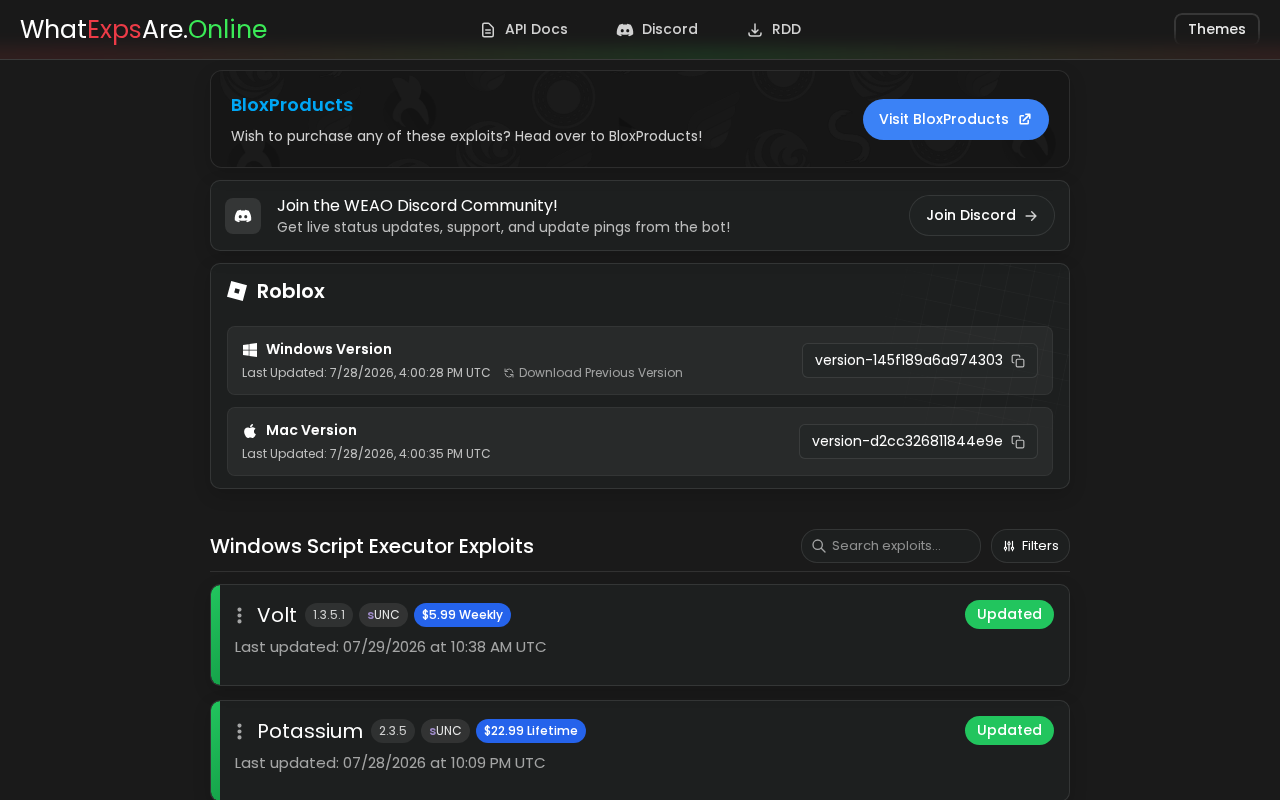The width and height of the screenshot is (1280, 800).
Task: Copy the Windows version hash
Action: click(1018, 361)
